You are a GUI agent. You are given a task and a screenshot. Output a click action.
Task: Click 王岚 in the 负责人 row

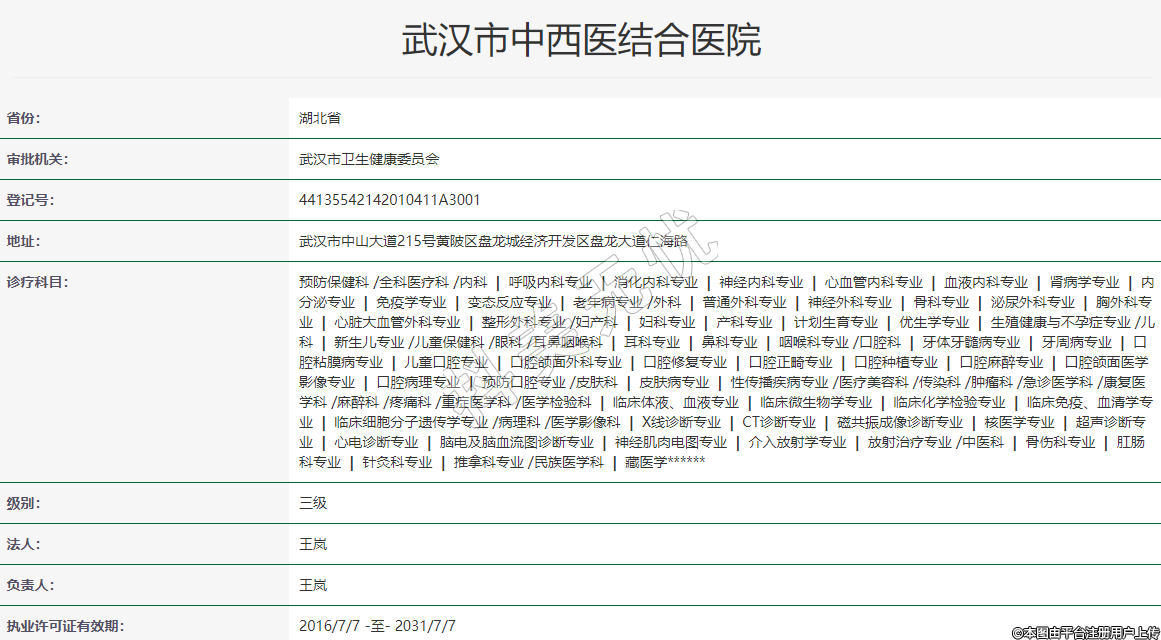click(313, 585)
